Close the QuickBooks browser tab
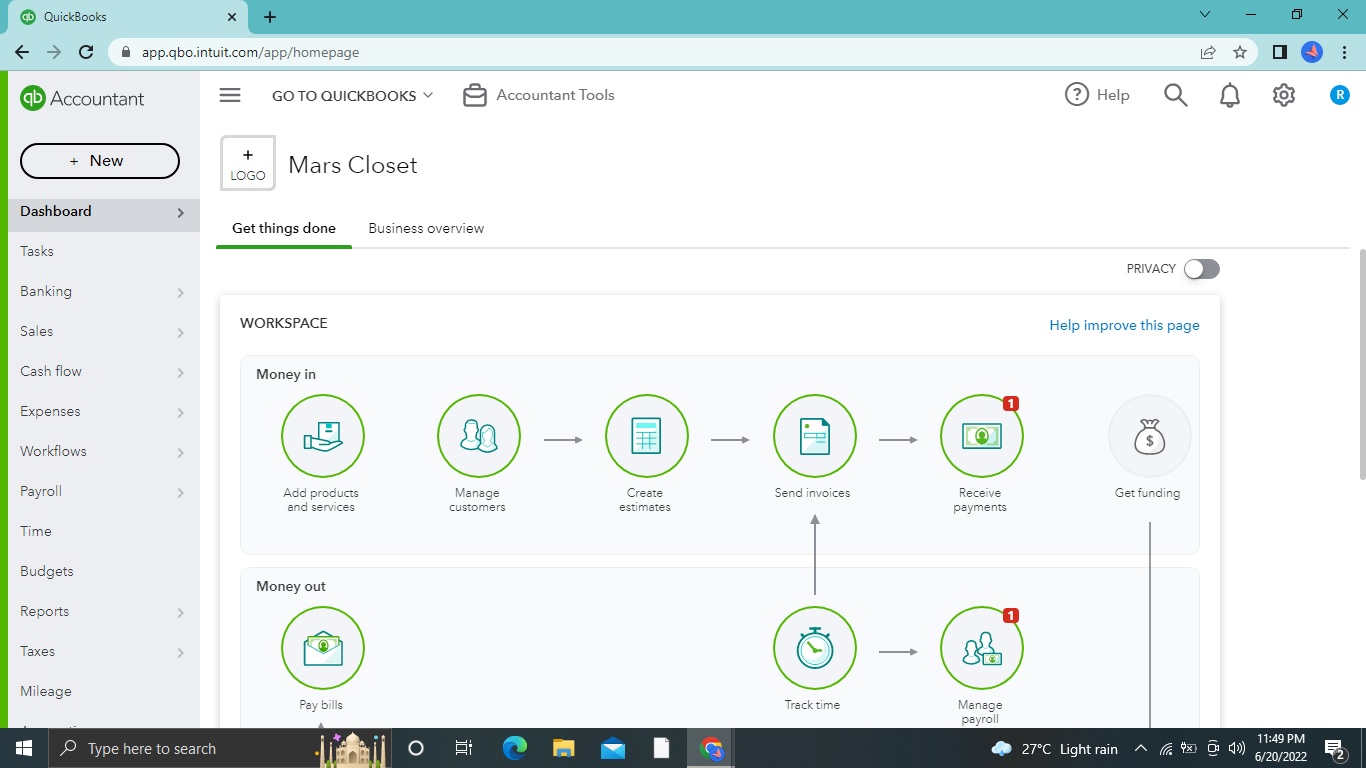The width and height of the screenshot is (1366, 768). pos(231,17)
